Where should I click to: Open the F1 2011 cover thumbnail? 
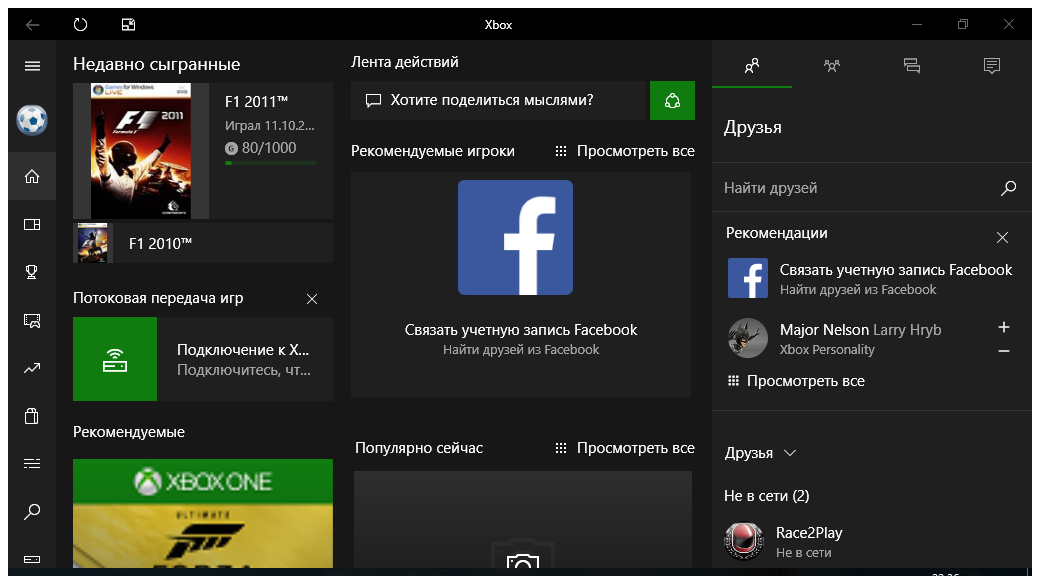(141, 151)
